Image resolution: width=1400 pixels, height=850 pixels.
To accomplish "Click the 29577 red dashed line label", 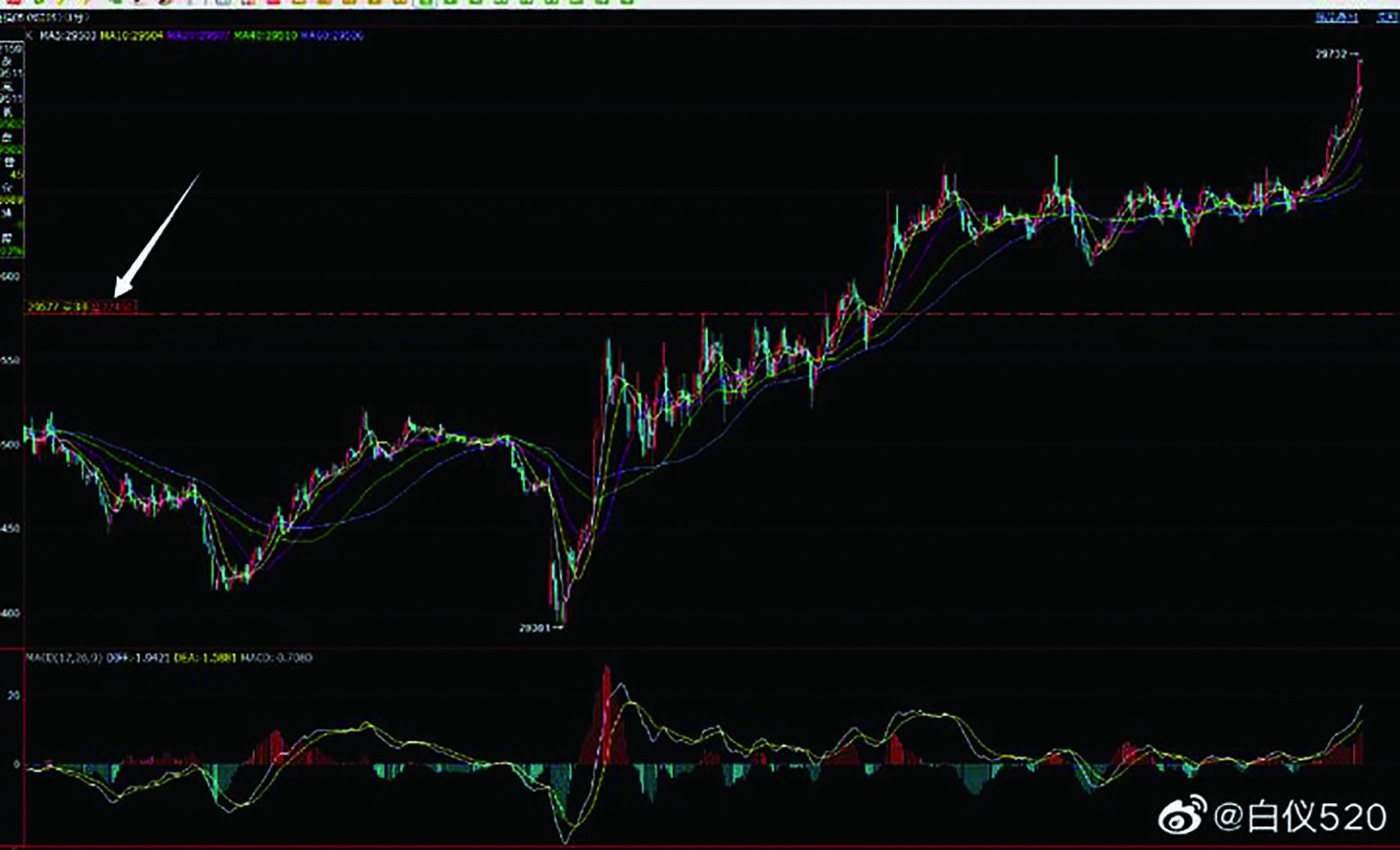I will coord(43,307).
